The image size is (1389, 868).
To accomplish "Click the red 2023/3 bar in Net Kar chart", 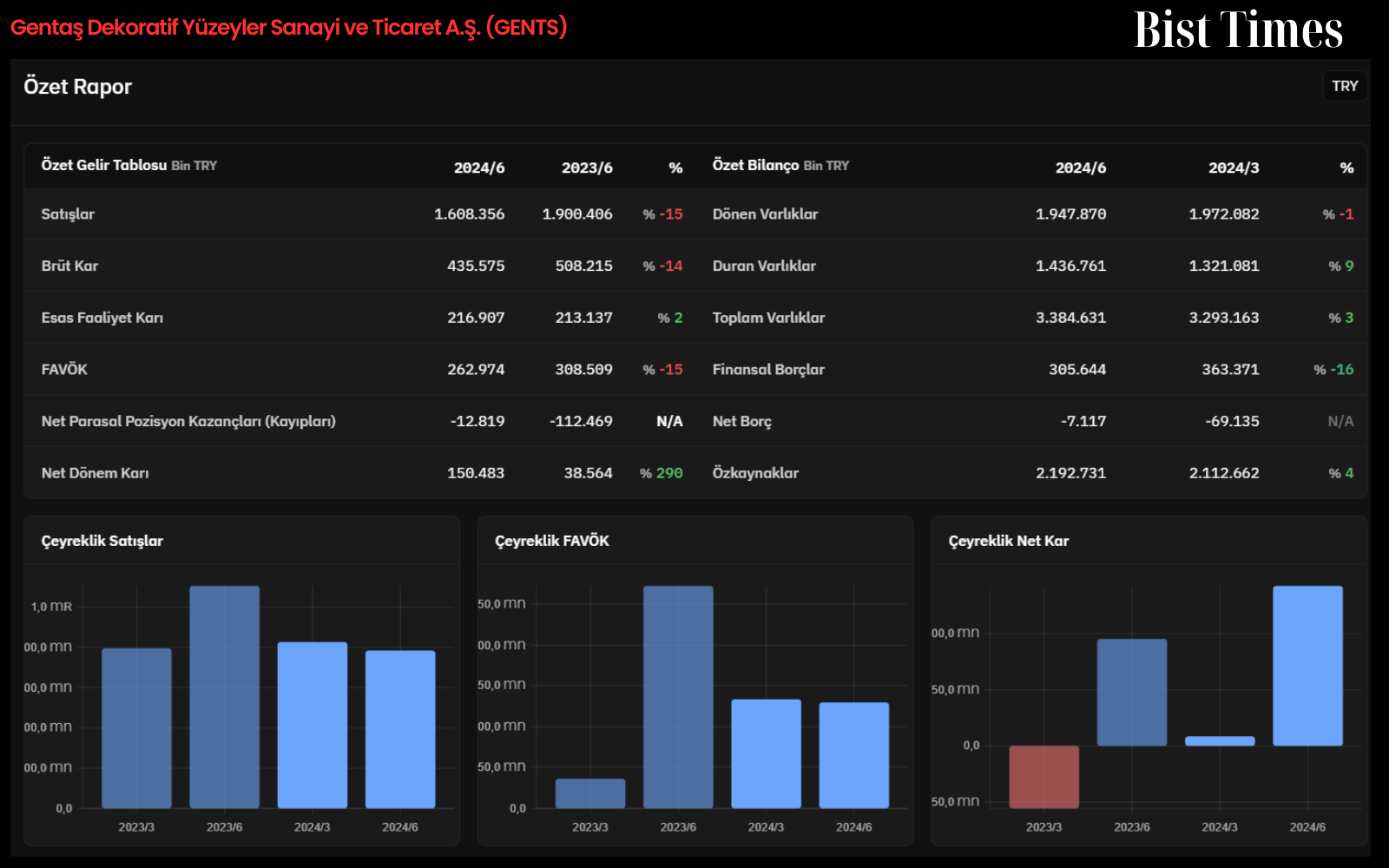I will (x=1044, y=777).
